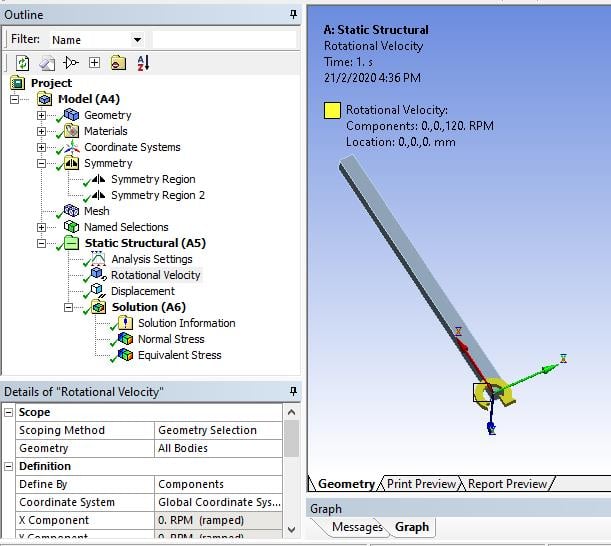Click the Solution (A6) icon
611x546 pixels.
click(x=98, y=307)
